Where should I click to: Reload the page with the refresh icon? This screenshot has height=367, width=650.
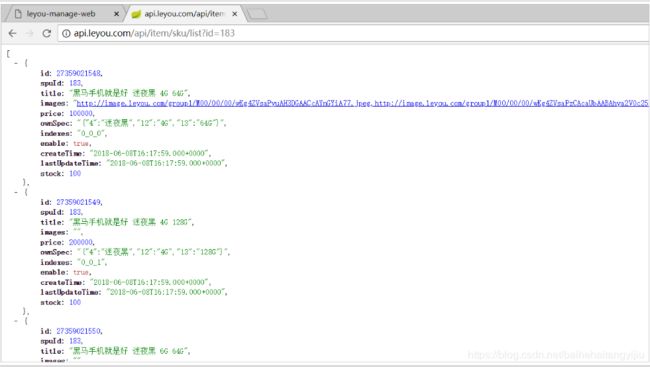[x=46, y=34]
